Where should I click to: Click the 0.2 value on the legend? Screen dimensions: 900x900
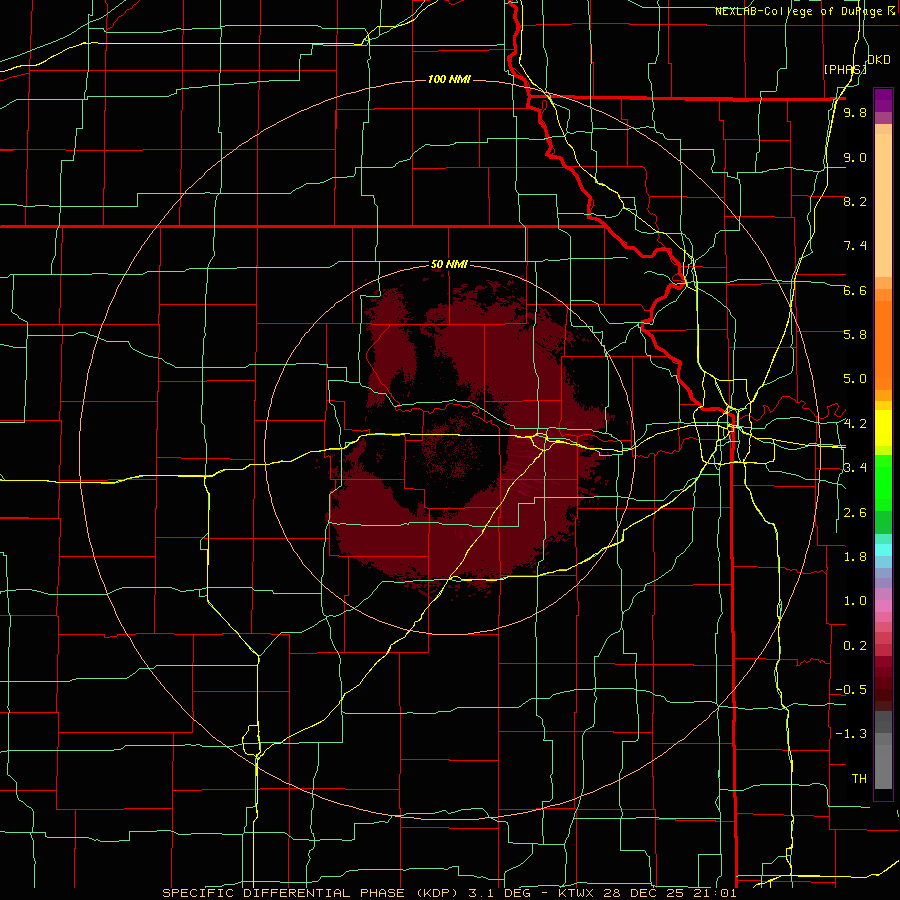tap(855, 646)
